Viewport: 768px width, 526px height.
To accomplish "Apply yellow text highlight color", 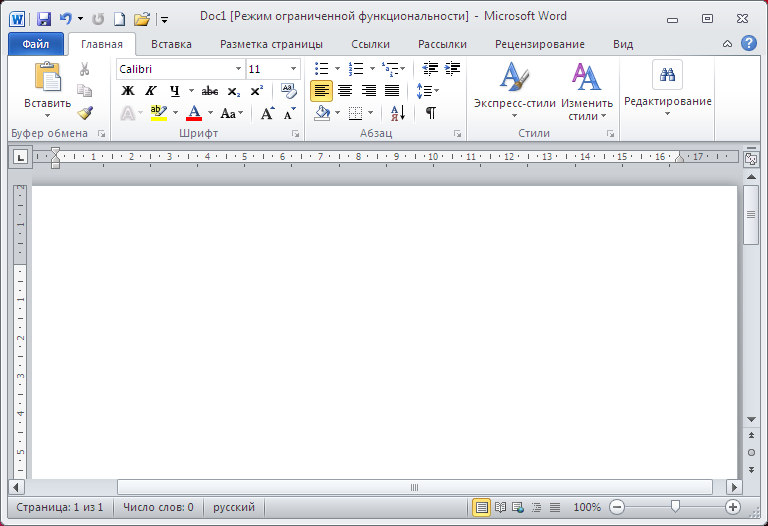I will (x=159, y=113).
